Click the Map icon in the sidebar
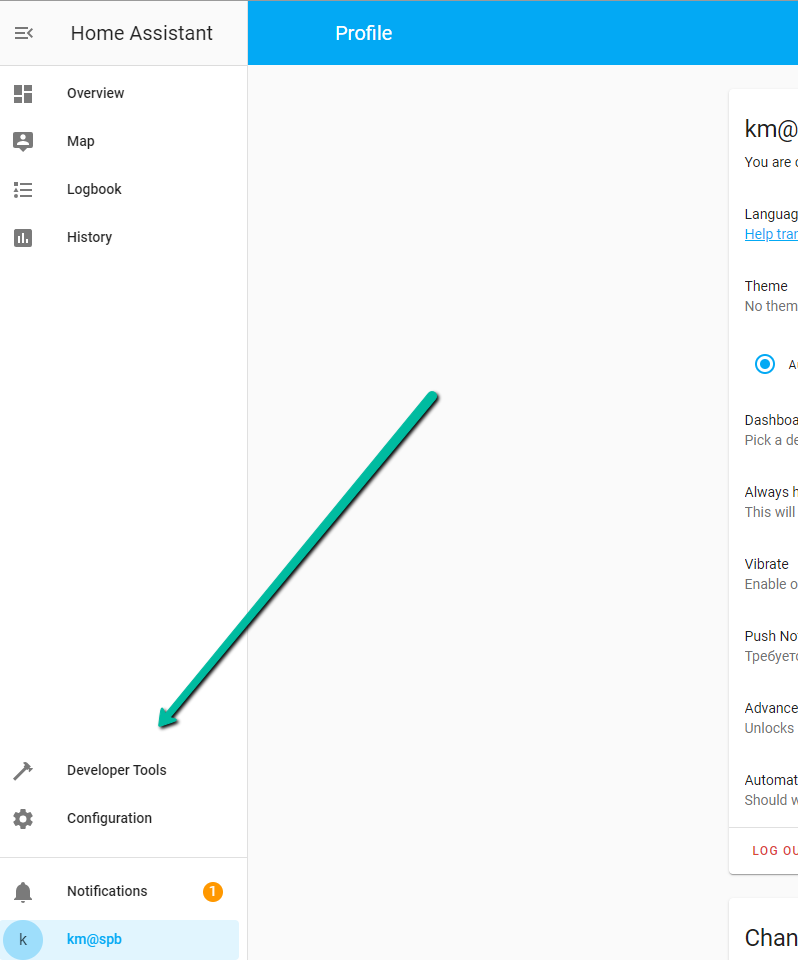The width and height of the screenshot is (798, 960). click(23, 141)
